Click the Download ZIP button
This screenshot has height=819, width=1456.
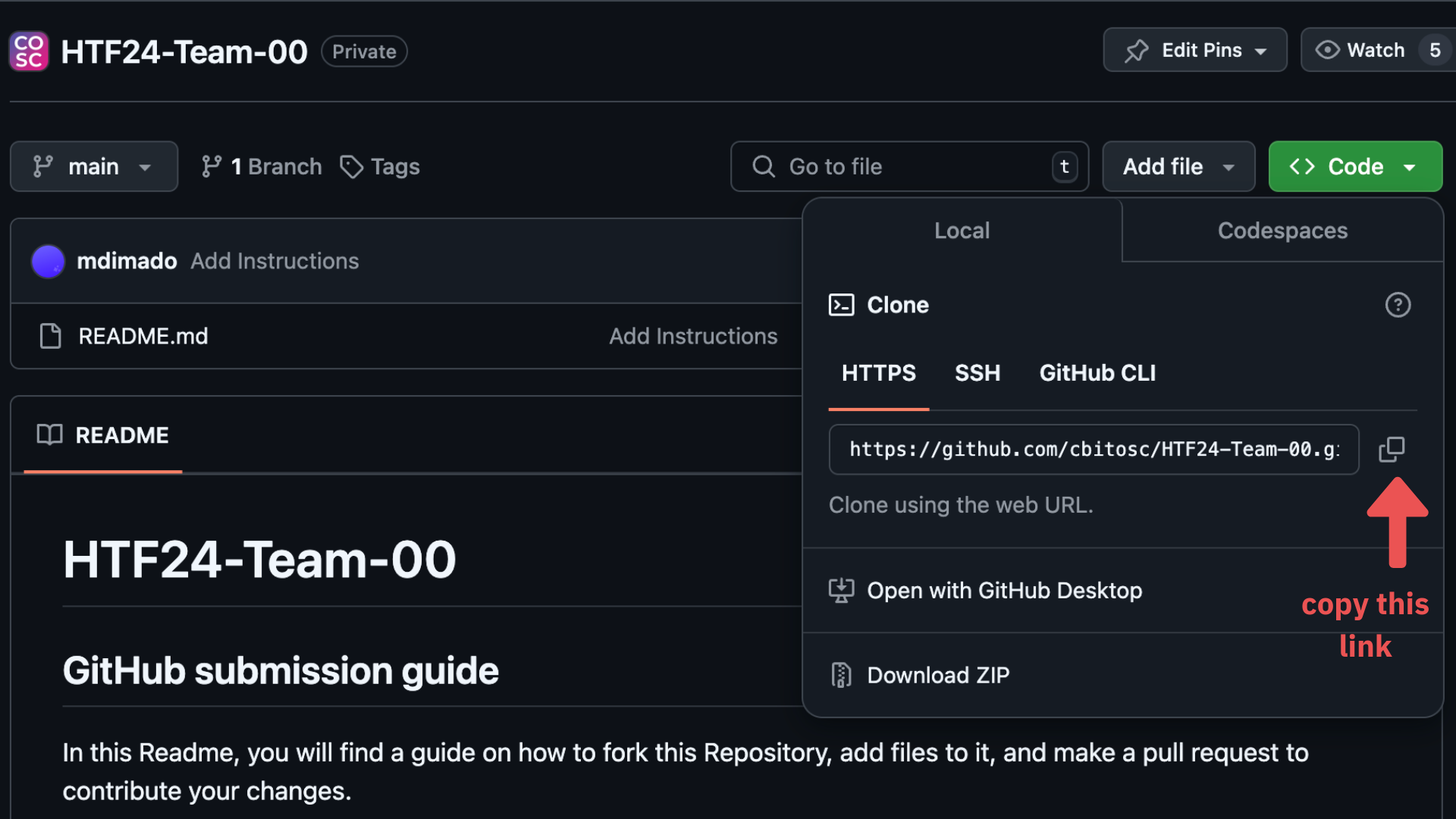click(938, 674)
